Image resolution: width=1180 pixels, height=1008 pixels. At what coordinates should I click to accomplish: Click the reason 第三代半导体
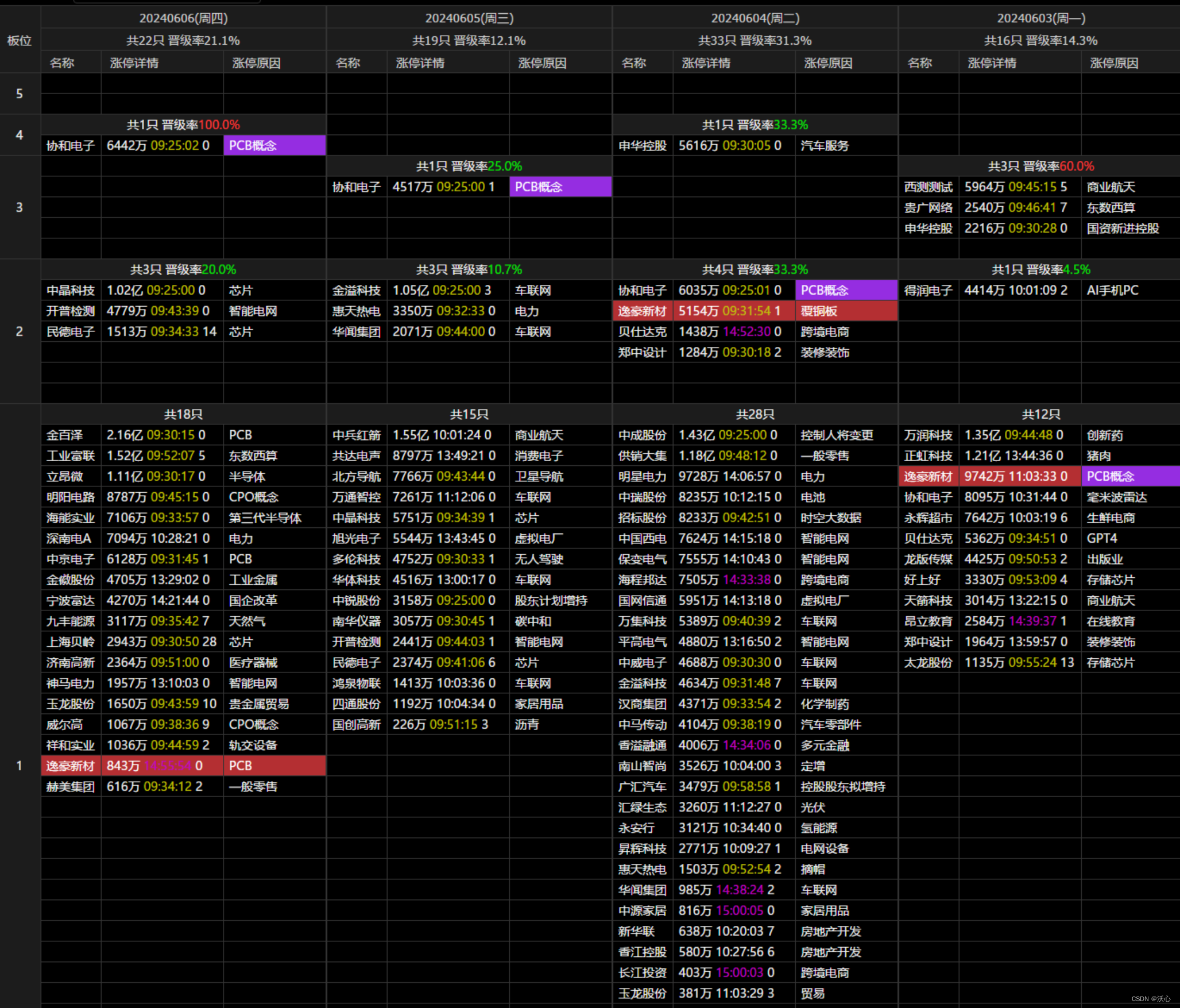pos(265,518)
